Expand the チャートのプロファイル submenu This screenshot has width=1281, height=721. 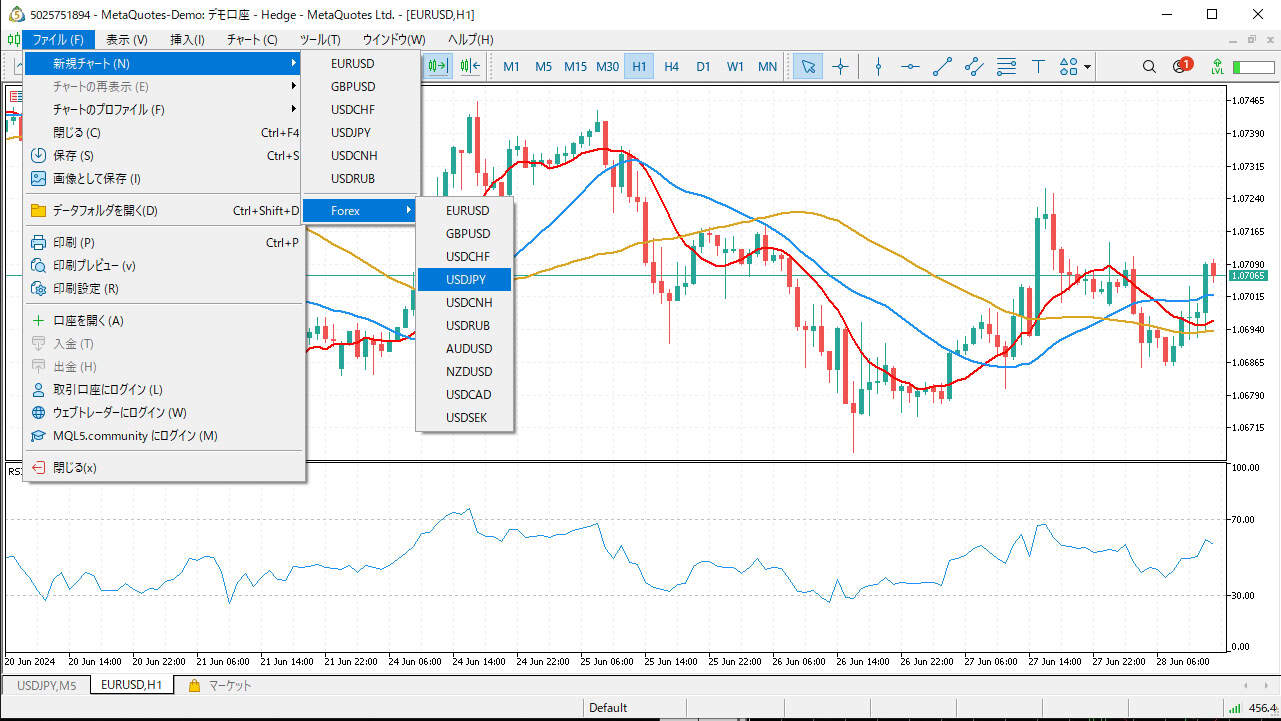pos(163,109)
